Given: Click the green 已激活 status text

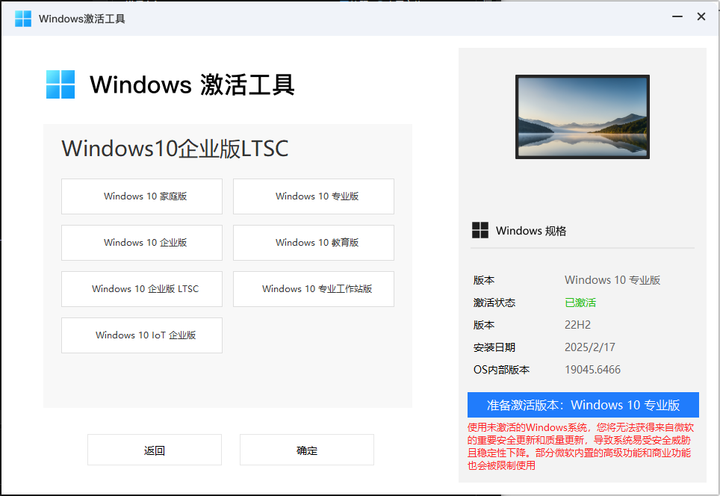Looking at the screenshot, I should coord(580,302).
